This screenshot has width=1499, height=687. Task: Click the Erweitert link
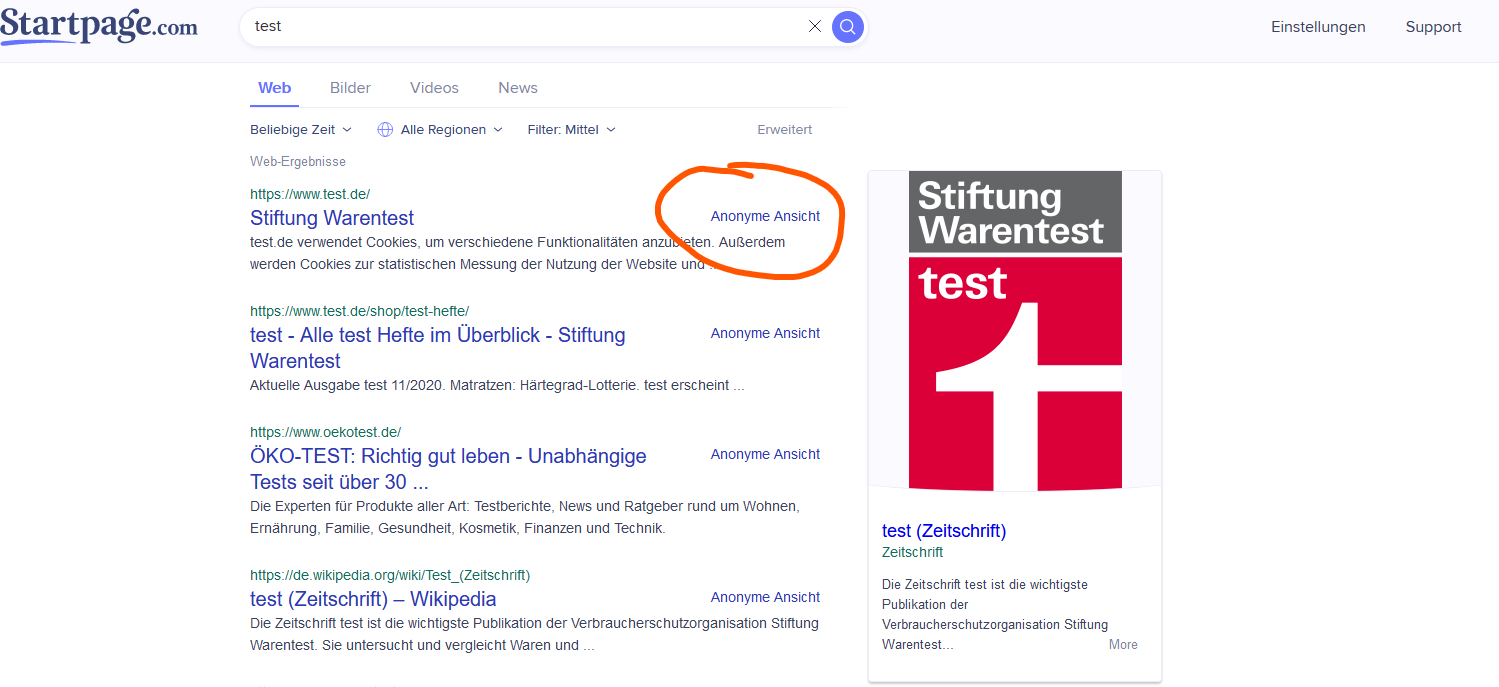[x=785, y=130]
